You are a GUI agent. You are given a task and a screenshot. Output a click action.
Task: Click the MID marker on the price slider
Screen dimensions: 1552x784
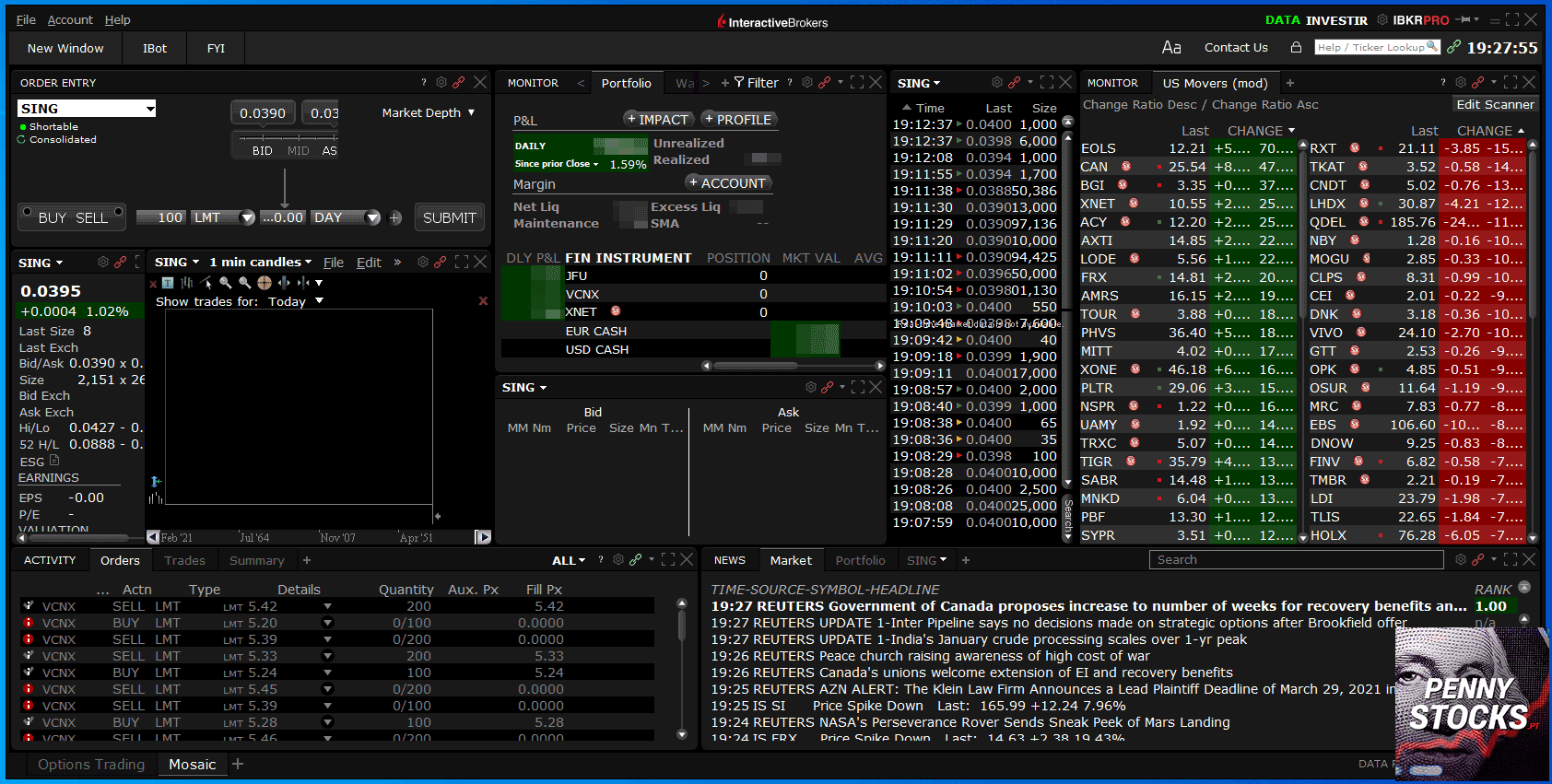298,150
